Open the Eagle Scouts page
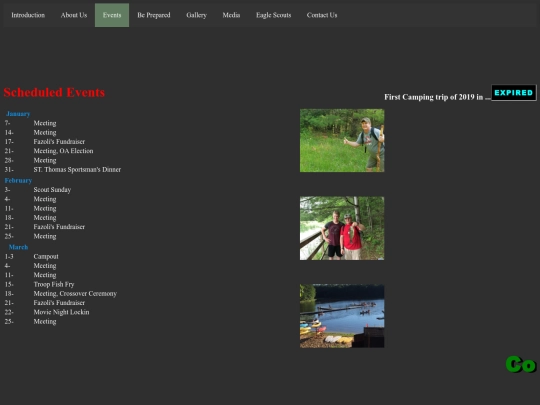The width and height of the screenshot is (540, 405). pos(273,15)
